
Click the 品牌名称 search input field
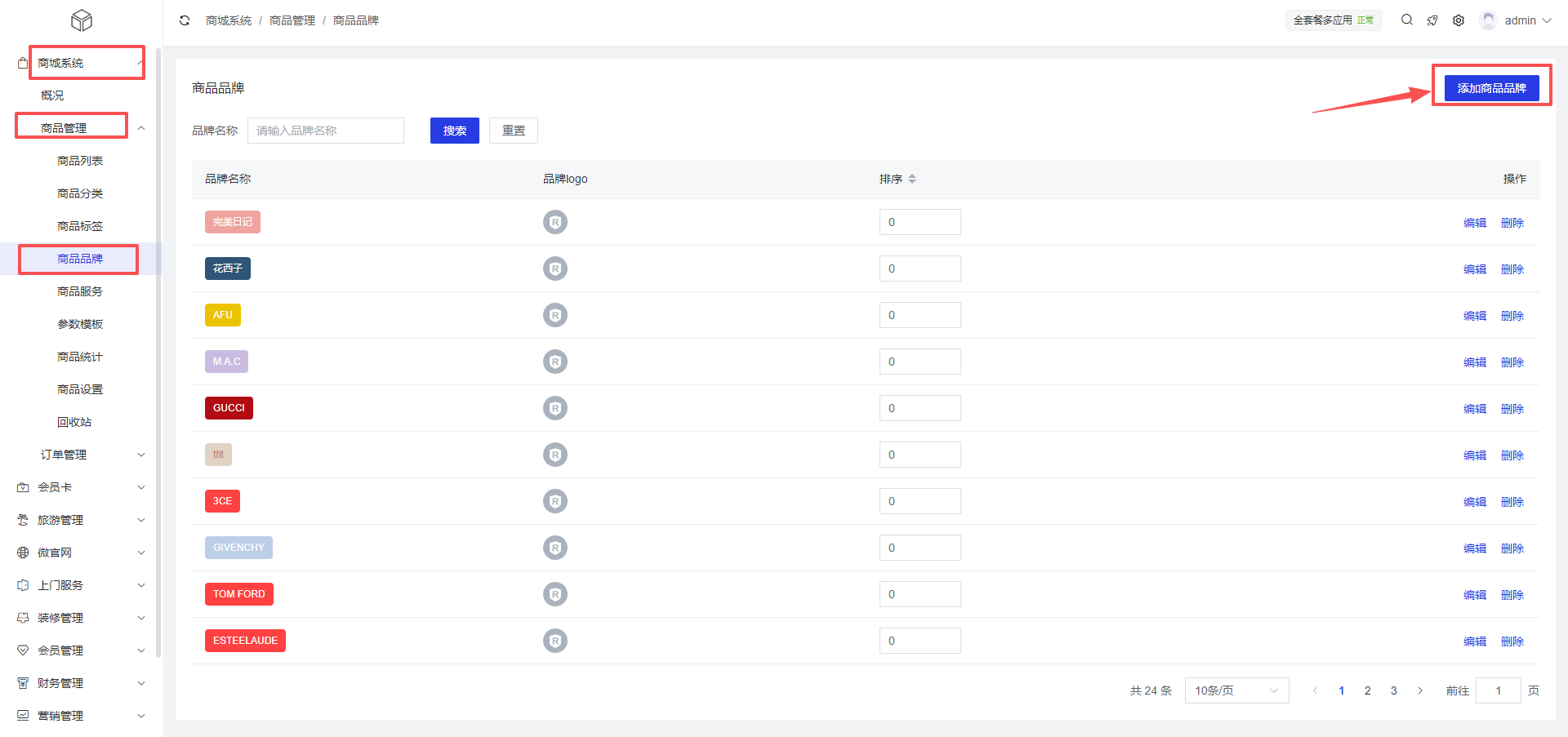326,131
